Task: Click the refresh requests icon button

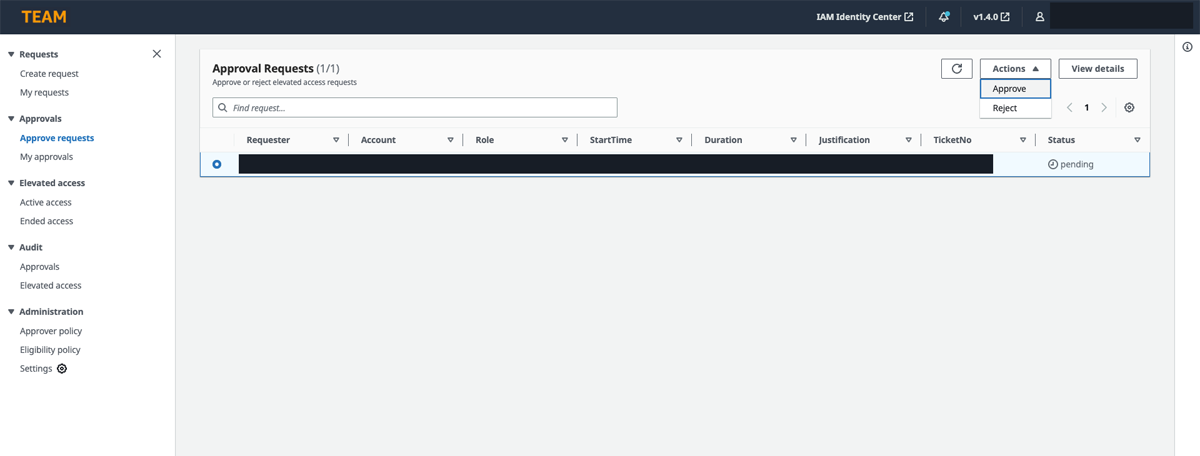Action: [x=956, y=69]
